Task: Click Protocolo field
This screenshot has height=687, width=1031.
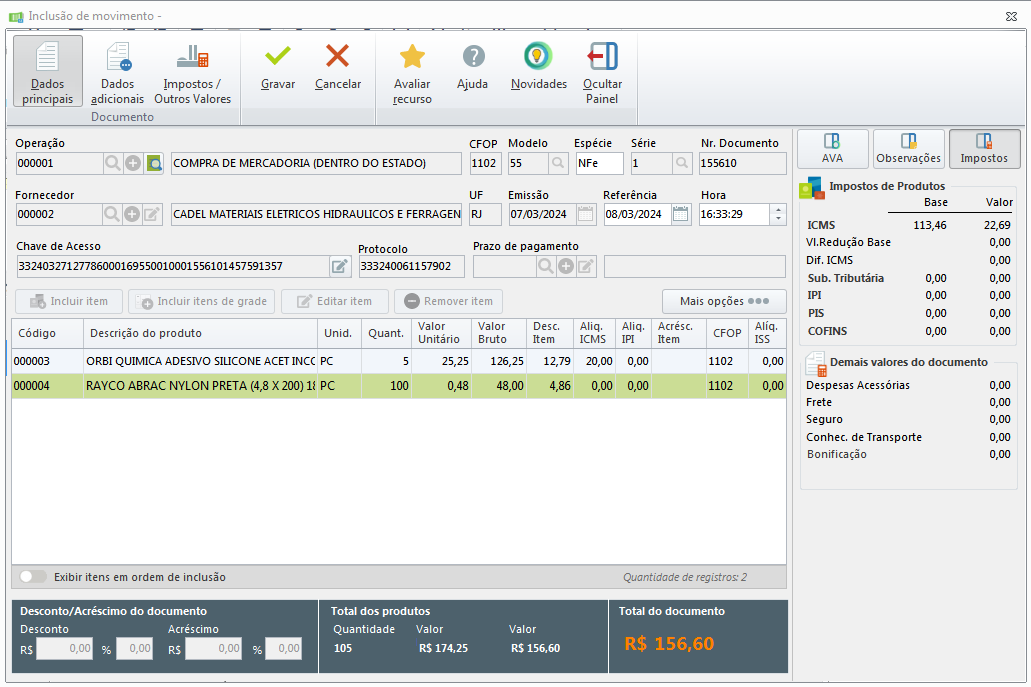Action: pyautogui.click(x=411, y=266)
